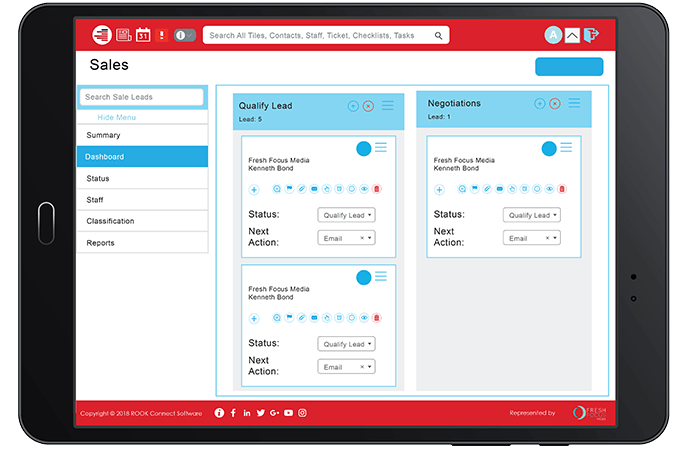The image size is (690, 450).
Task: Click the paperclip attachment icon on Negotiations card
Action: pos(487,188)
